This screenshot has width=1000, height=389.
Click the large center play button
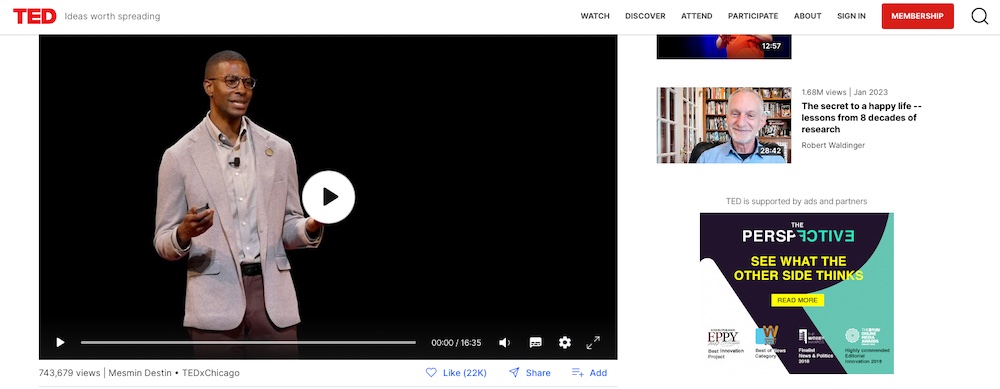(x=328, y=196)
